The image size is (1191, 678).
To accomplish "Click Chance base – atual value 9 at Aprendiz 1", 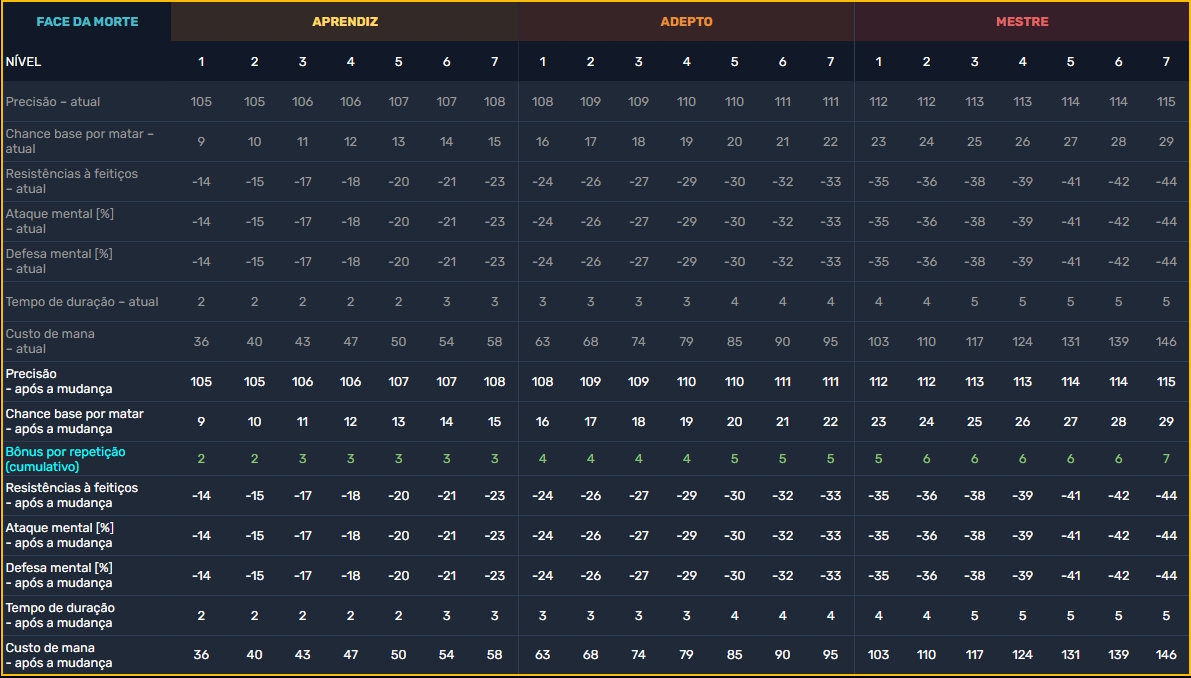I will pos(201,141).
